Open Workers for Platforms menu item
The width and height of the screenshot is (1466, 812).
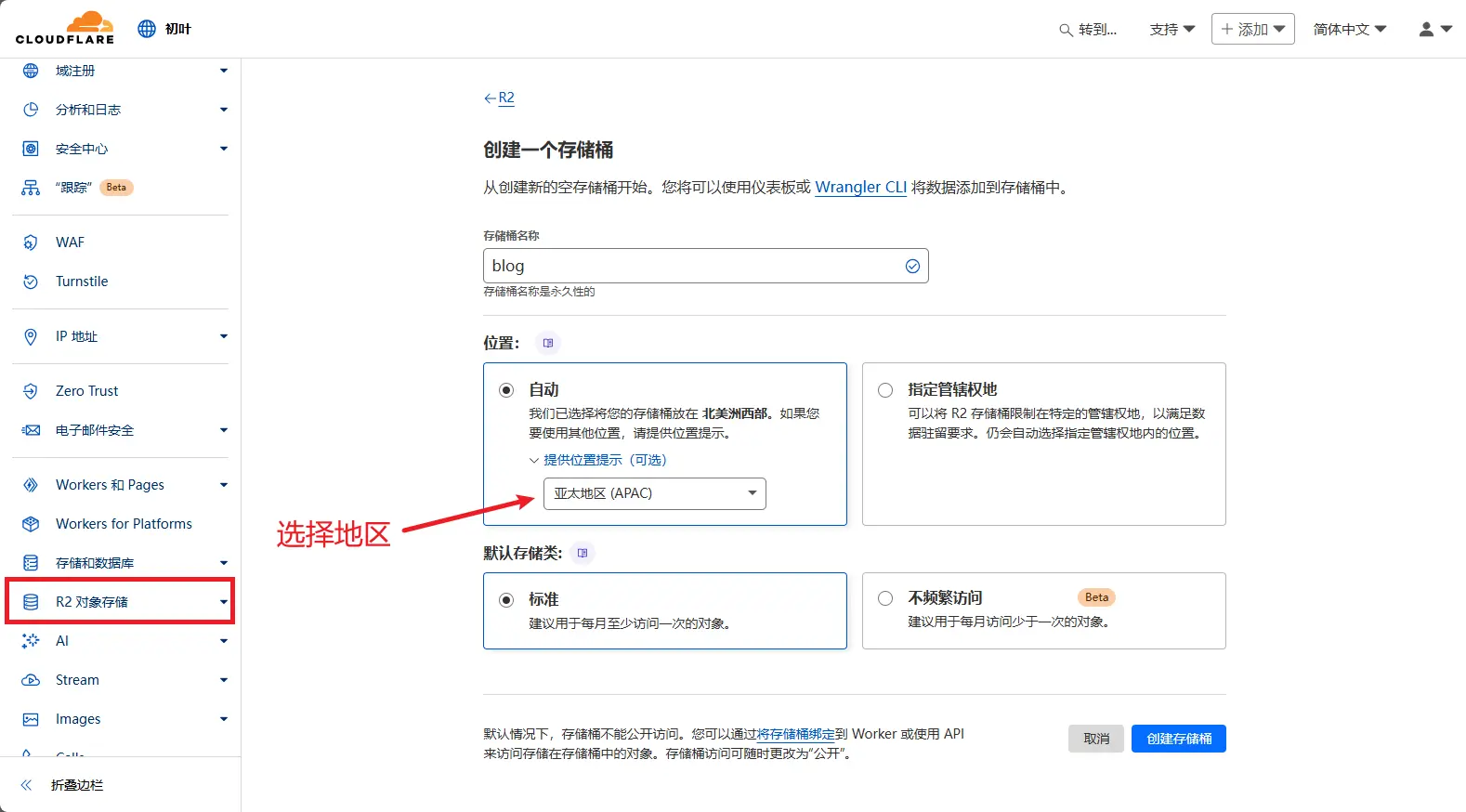tap(124, 524)
